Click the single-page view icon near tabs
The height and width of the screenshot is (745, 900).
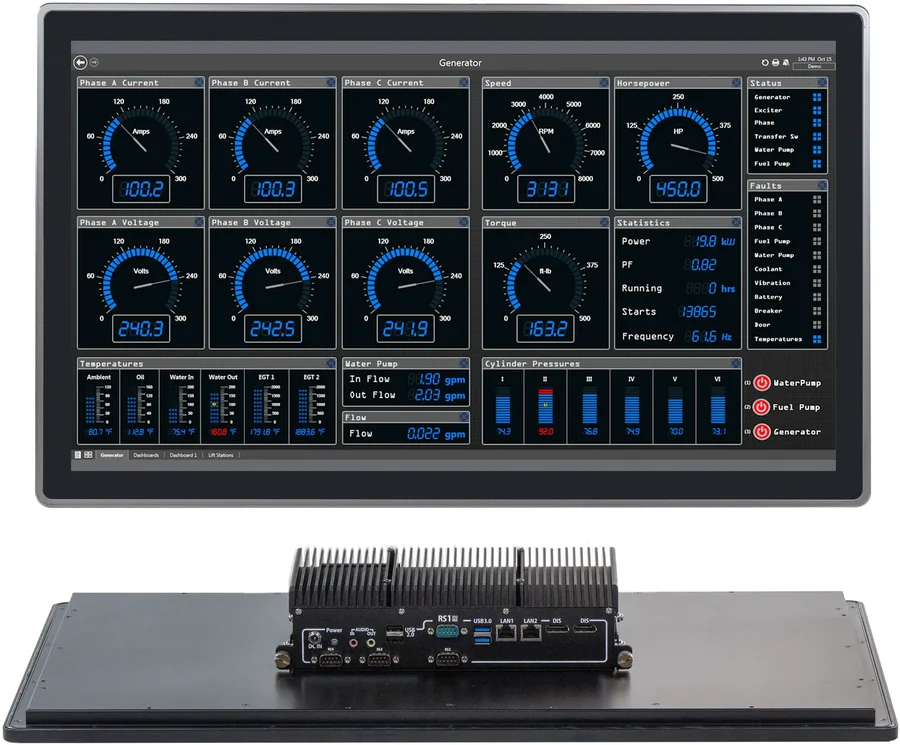click(x=78, y=455)
